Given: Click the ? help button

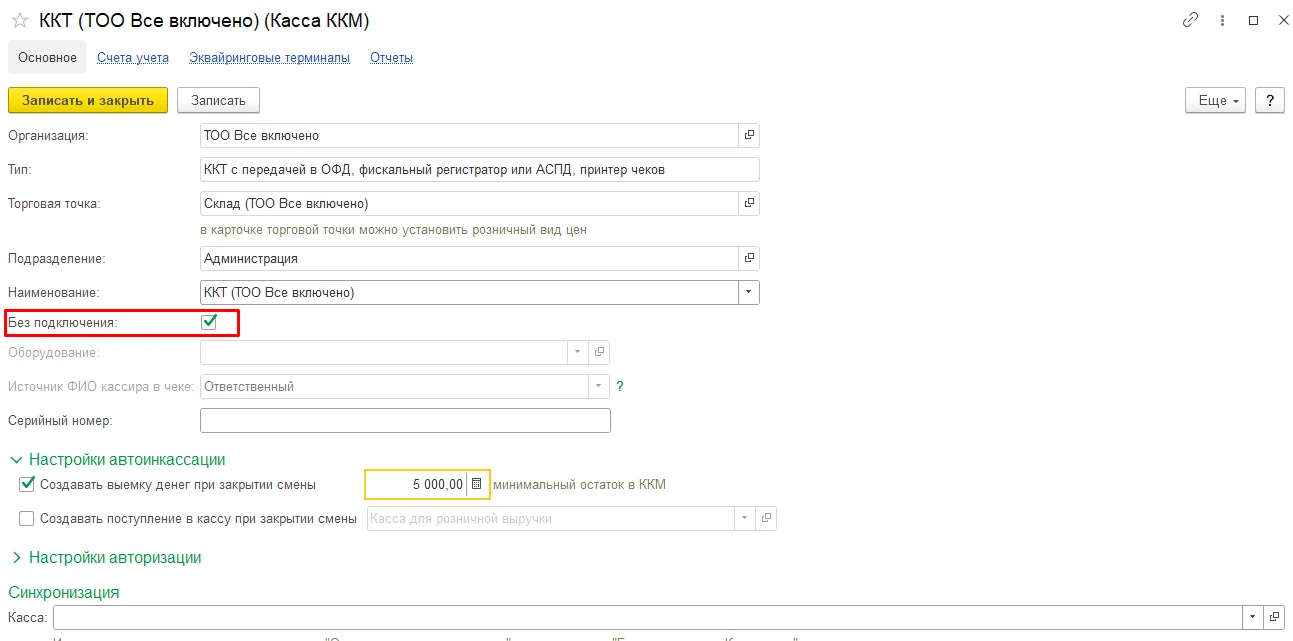Looking at the screenshot, I should pos(1269,100).
